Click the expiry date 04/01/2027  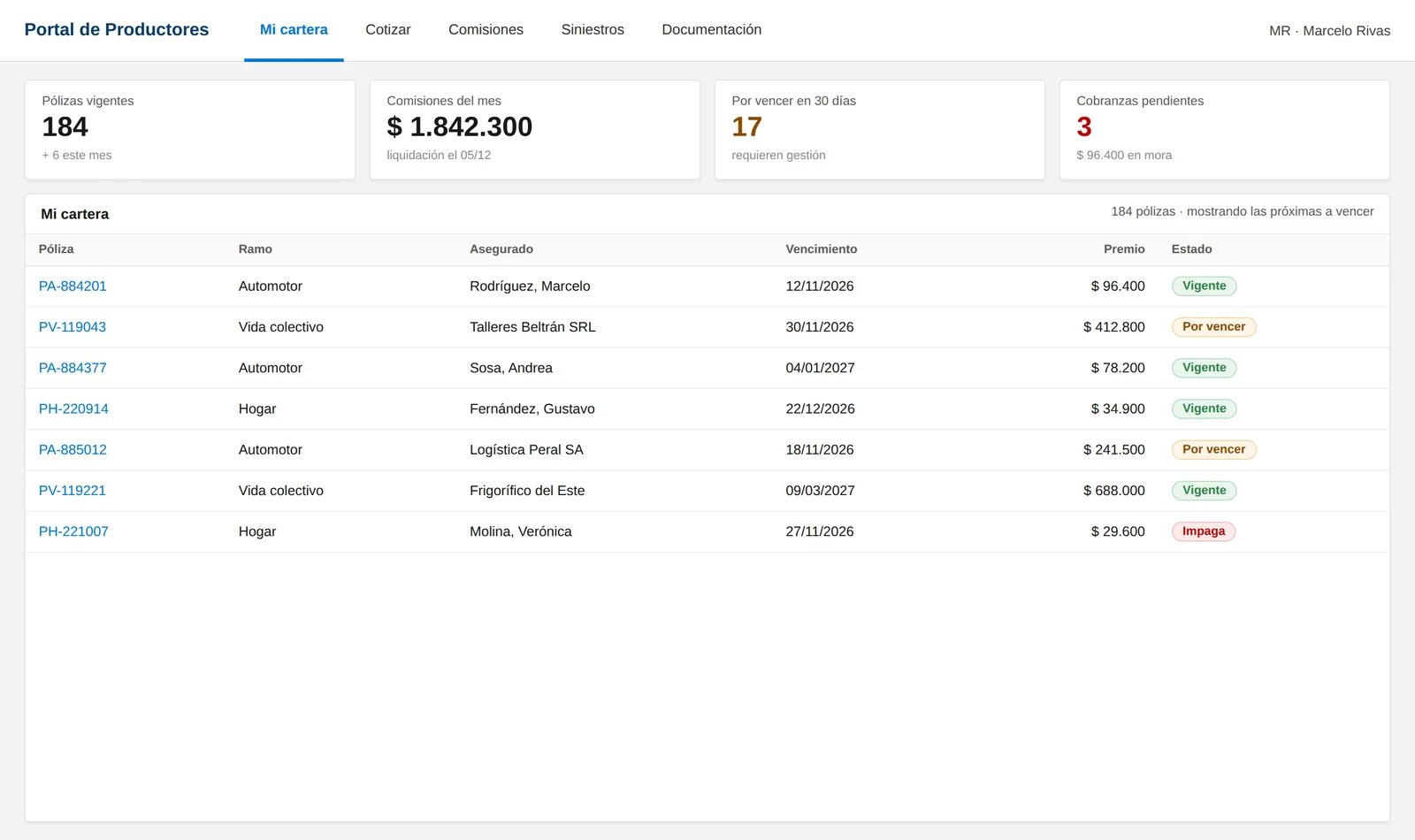click(821, 368)
